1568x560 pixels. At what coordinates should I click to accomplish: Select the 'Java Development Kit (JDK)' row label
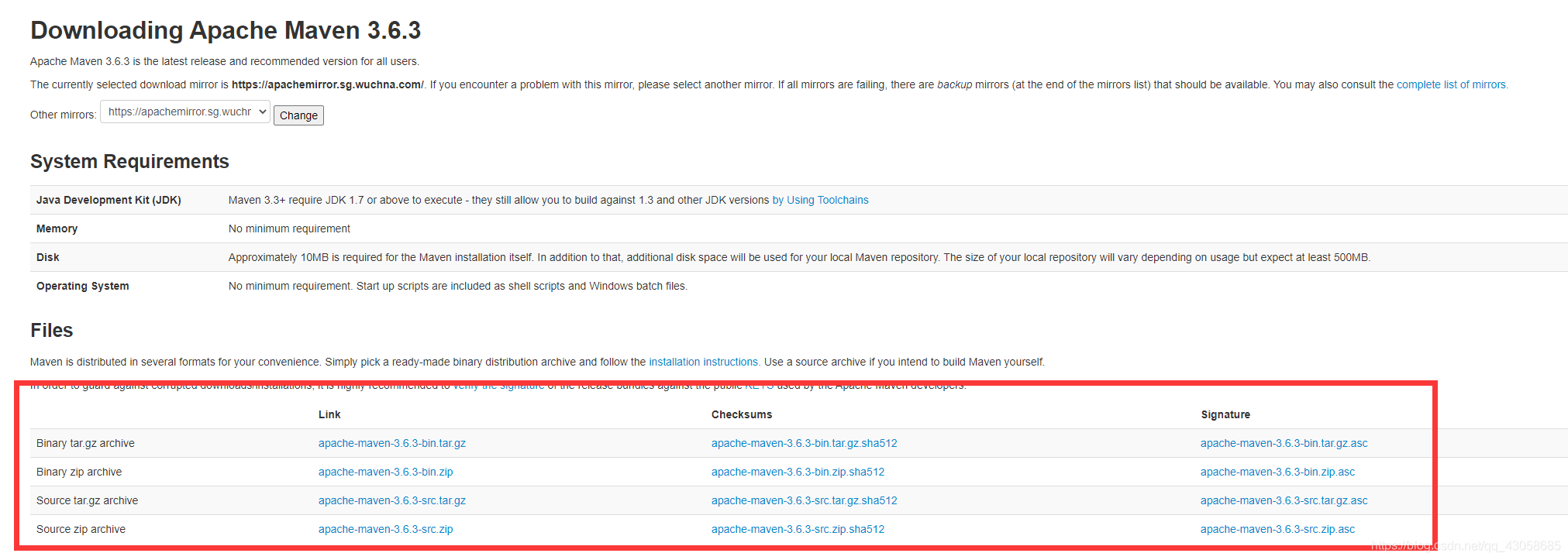click(x=109, y=200)
